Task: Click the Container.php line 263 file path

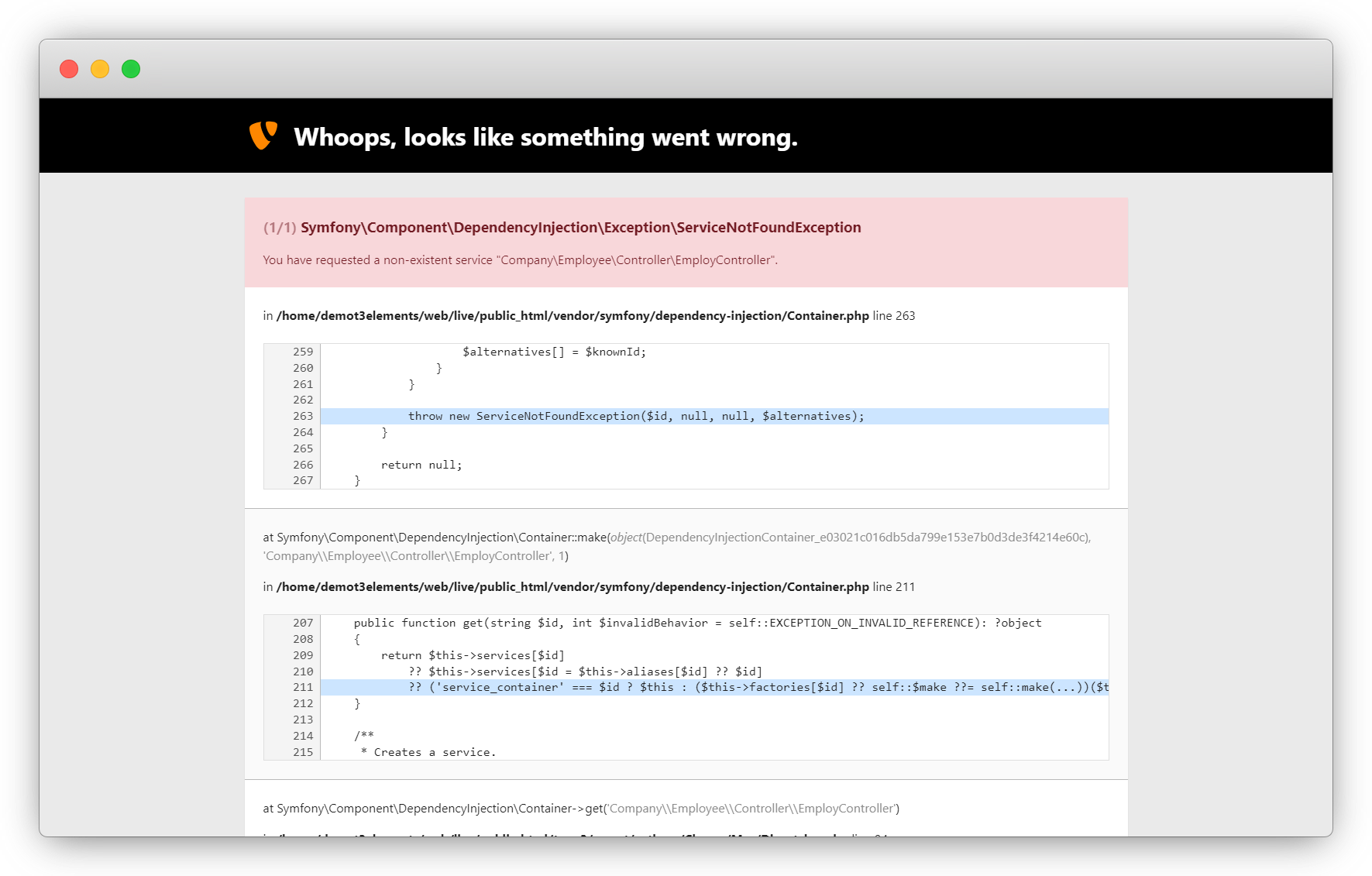Action: pyautogui.click(x=573, y=316)
